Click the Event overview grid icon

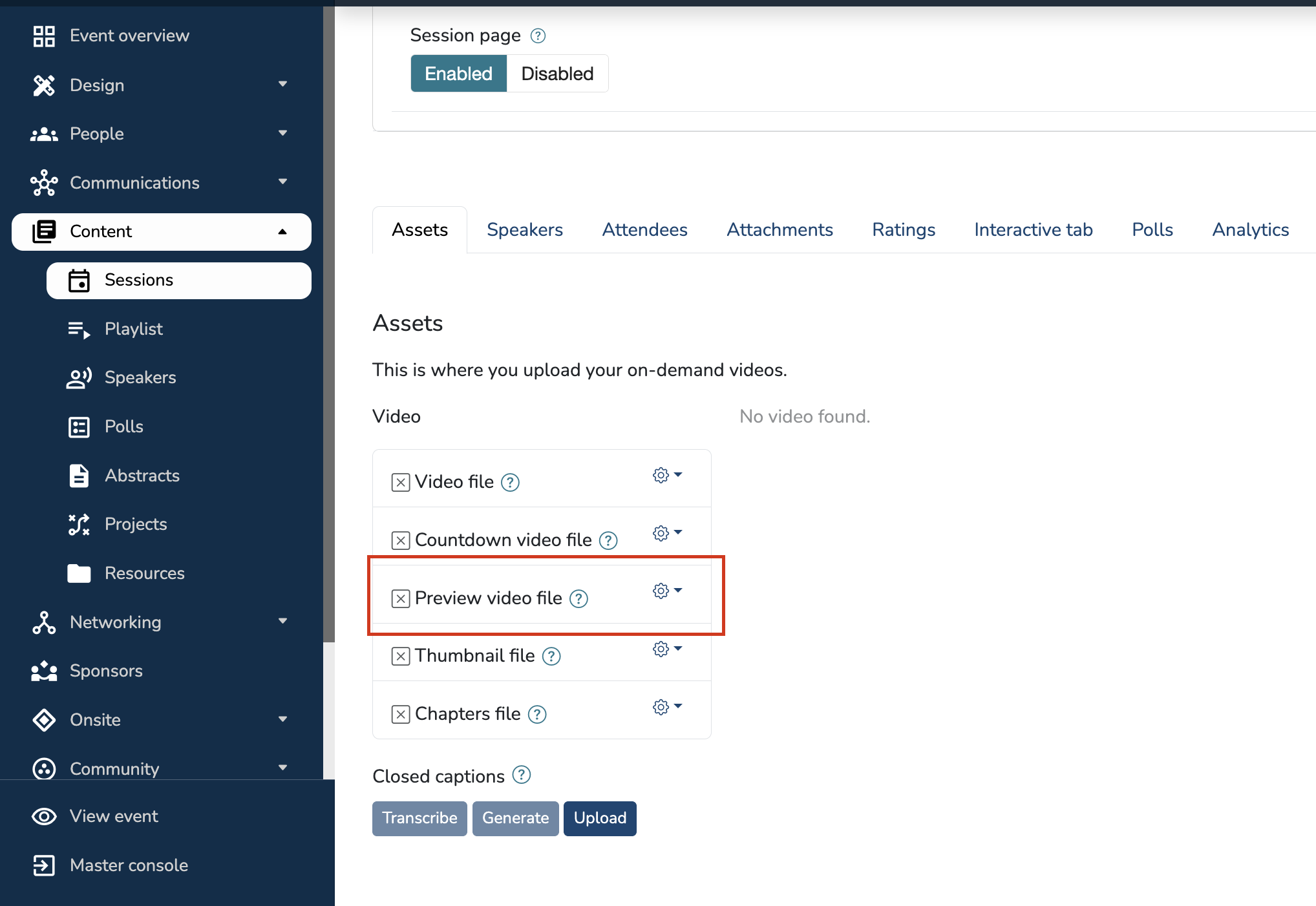pos(44,36)
